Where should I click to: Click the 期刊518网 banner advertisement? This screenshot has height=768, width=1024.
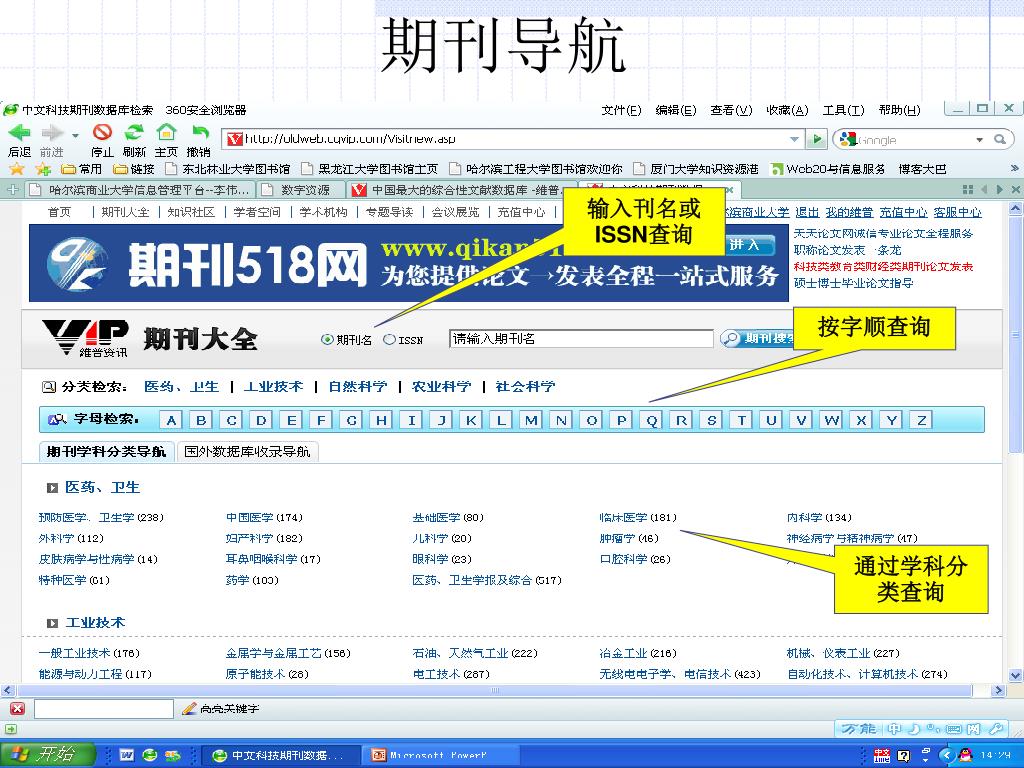409,263
